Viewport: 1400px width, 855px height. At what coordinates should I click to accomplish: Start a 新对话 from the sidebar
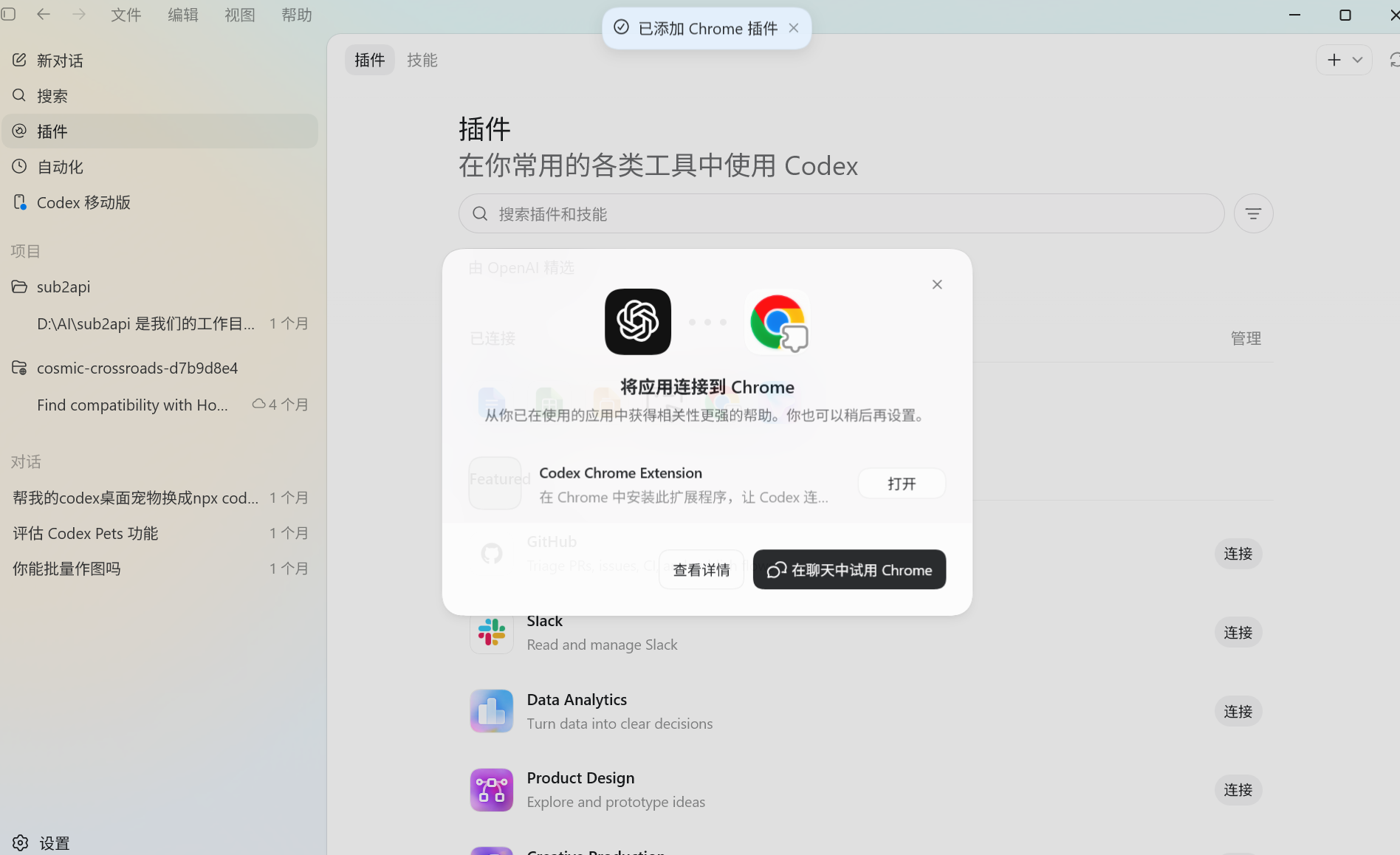coord(159,61)
